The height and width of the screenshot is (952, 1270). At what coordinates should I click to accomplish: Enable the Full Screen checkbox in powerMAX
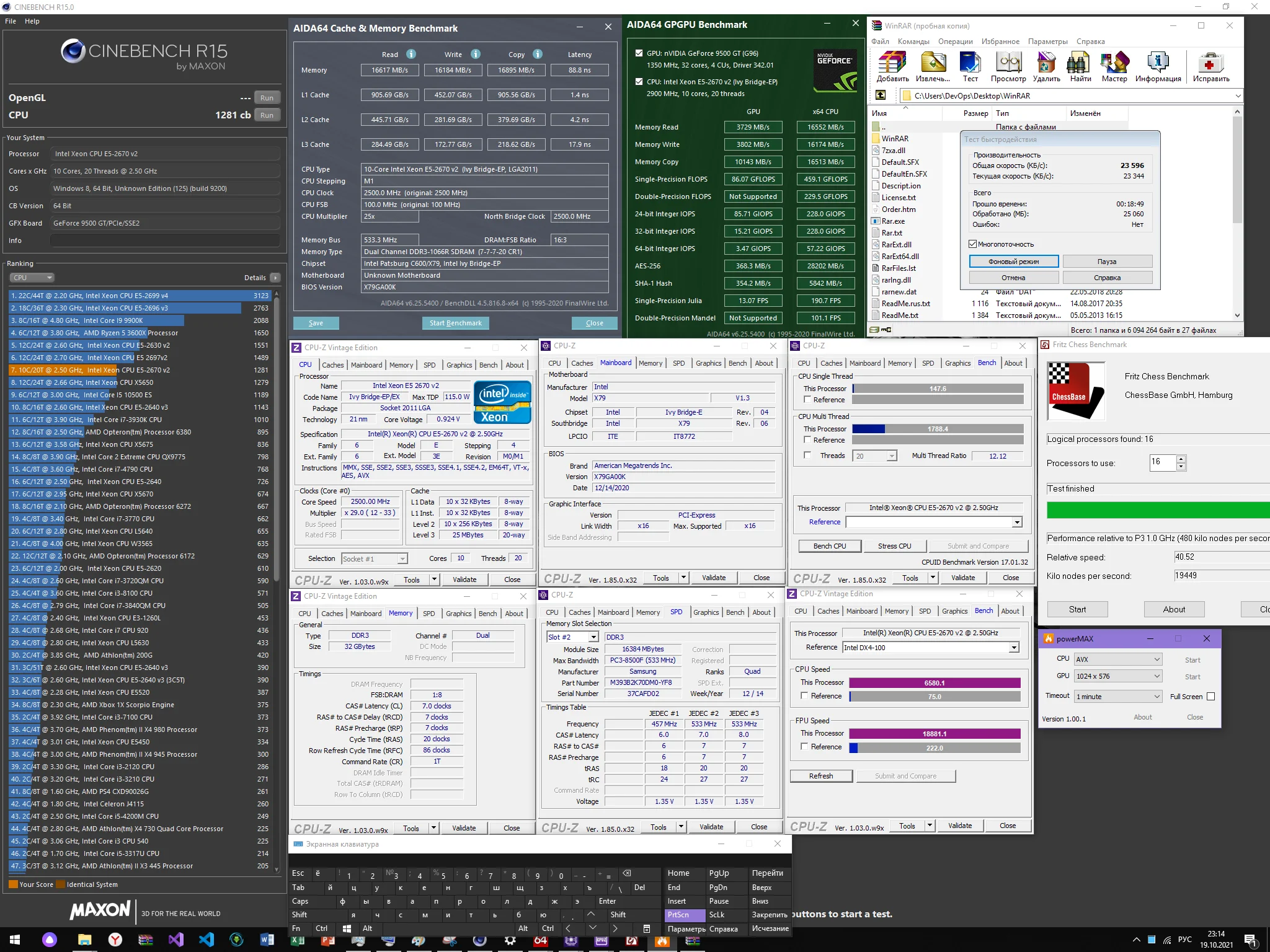click(x=1210, y=697)
